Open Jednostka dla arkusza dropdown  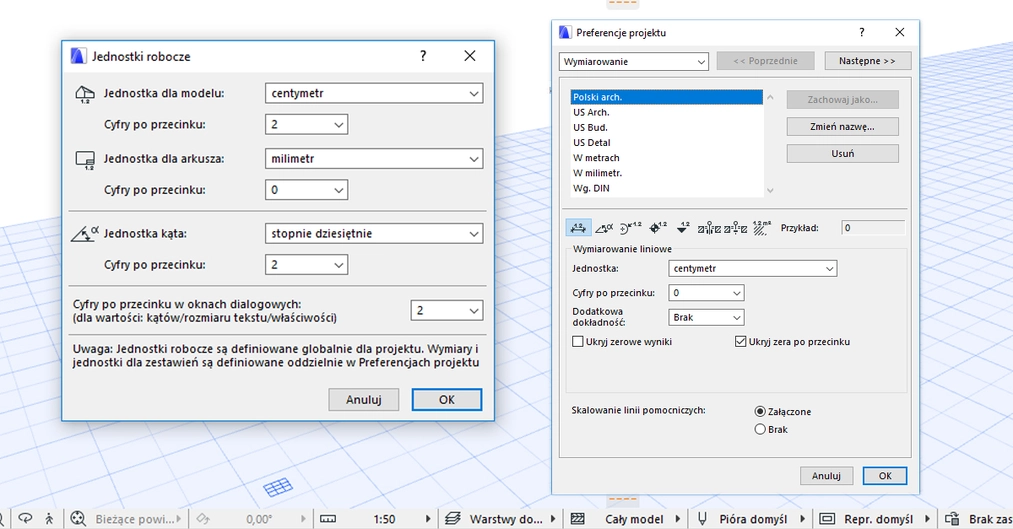374,158
